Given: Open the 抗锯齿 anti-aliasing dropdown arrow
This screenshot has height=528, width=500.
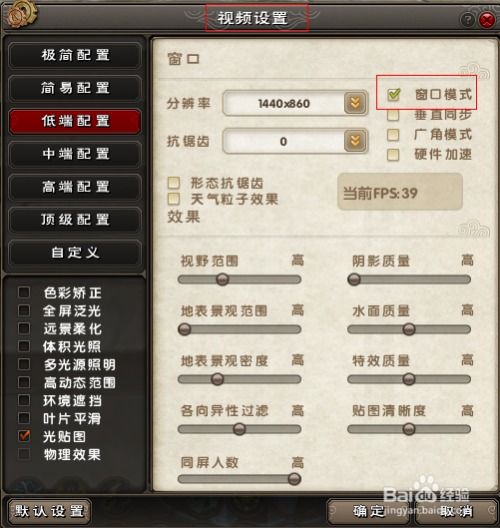Looking at the screenshot, I should (355, 141).
